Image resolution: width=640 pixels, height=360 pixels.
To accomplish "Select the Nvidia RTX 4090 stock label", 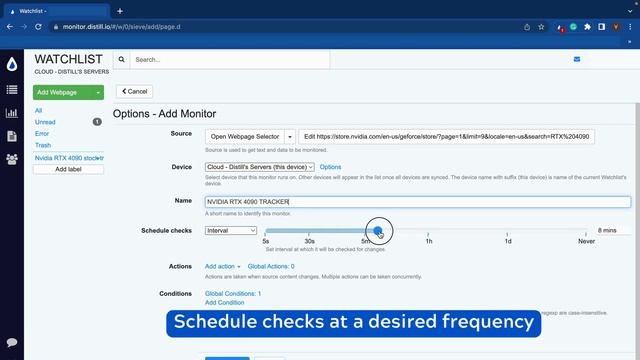I will coord(69,158).
